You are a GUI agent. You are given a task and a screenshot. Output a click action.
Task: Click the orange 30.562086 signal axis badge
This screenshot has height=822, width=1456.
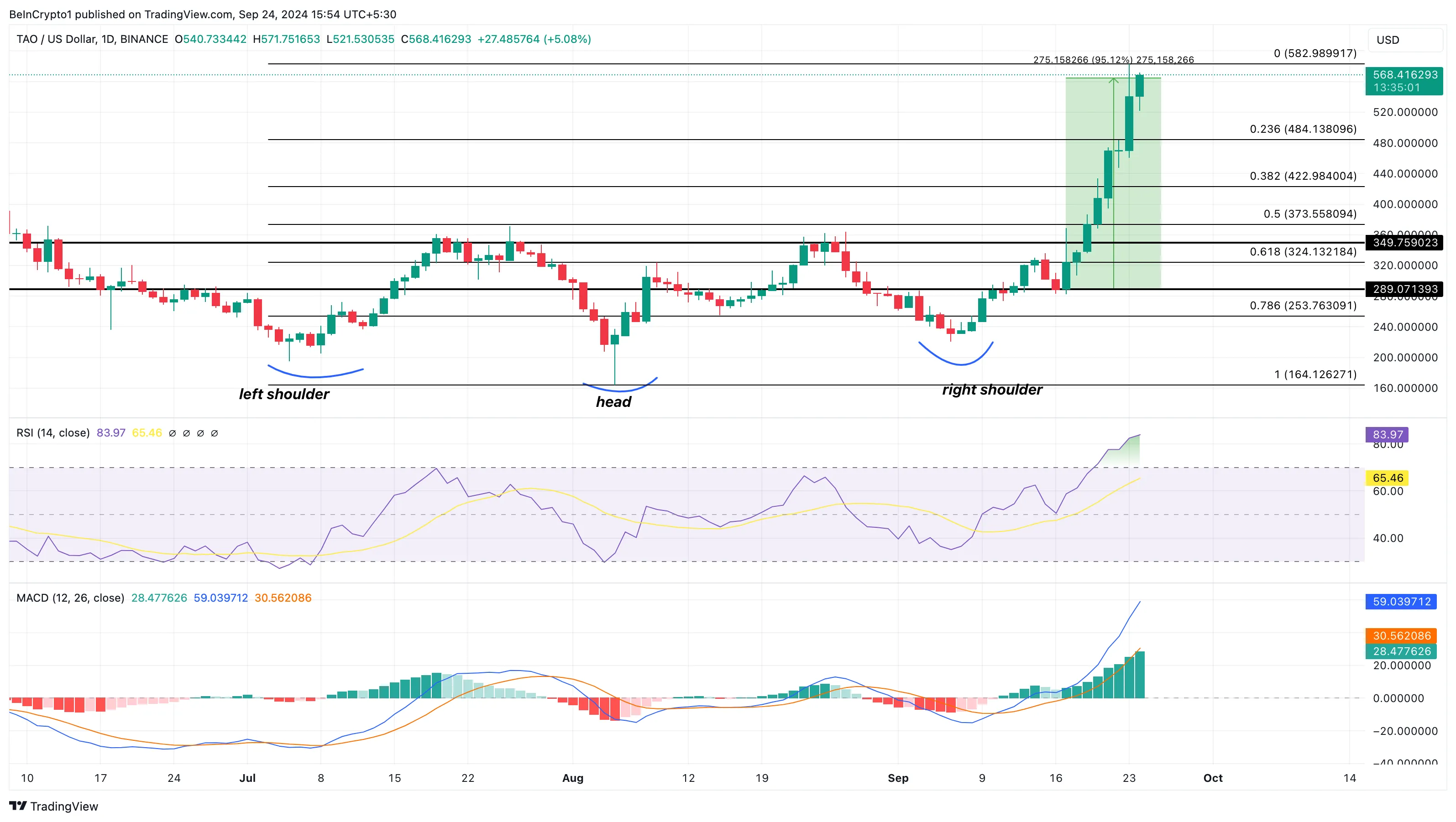coord(1401,635)
